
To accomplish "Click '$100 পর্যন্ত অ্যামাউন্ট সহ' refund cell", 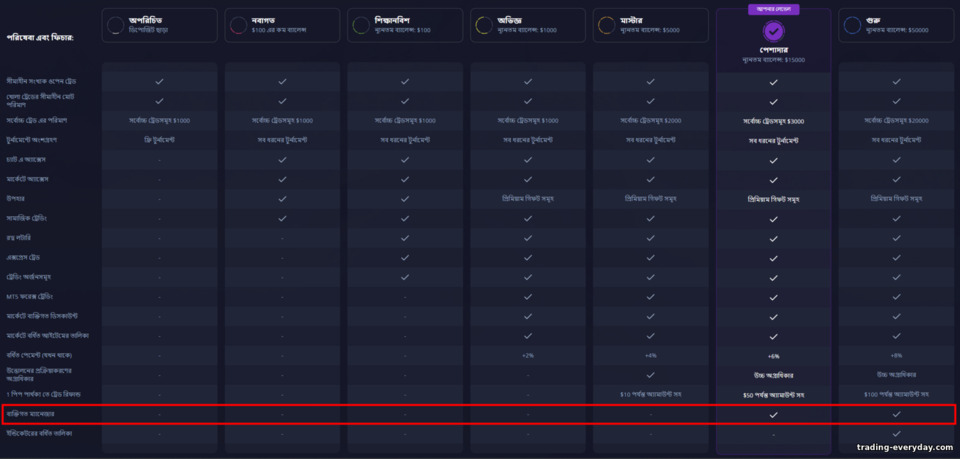I will (896, 395).
